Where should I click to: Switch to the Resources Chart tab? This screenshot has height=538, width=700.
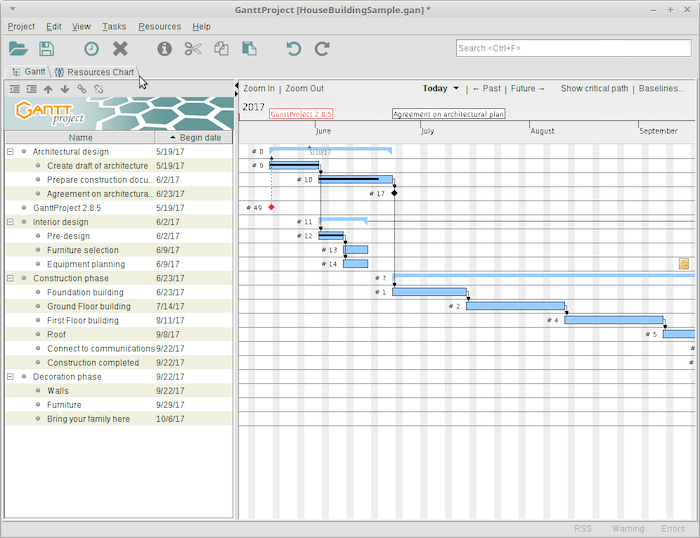coord(94,72)
